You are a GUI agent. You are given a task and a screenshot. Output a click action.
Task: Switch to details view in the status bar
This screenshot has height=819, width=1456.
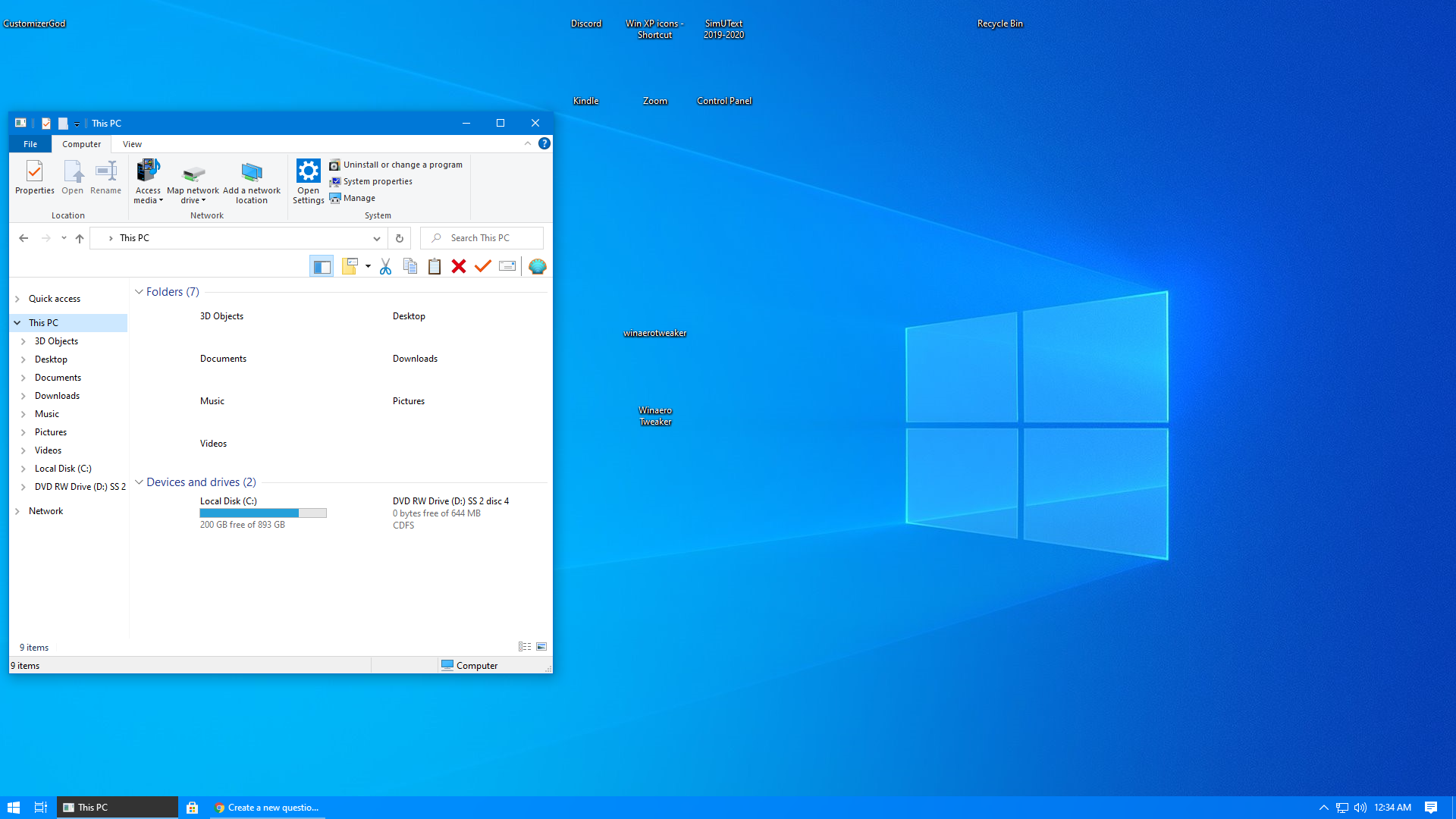click(x=524, y=646)
